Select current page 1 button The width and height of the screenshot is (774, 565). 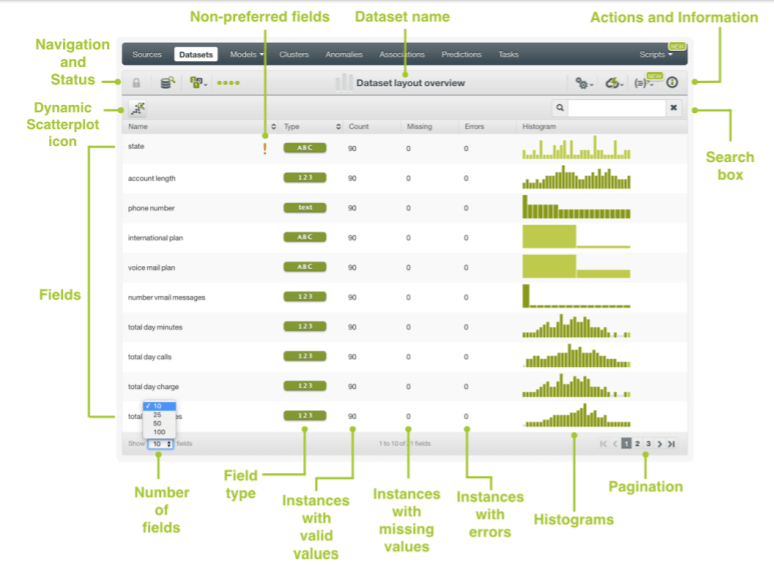626,444
